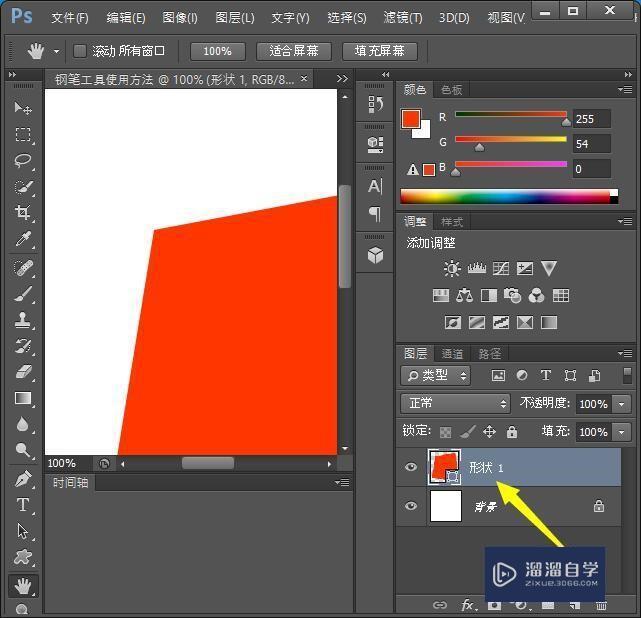This screenshot has height=618, width=641.
Task: Click the 适合屏幕 button
Action: 294,51
